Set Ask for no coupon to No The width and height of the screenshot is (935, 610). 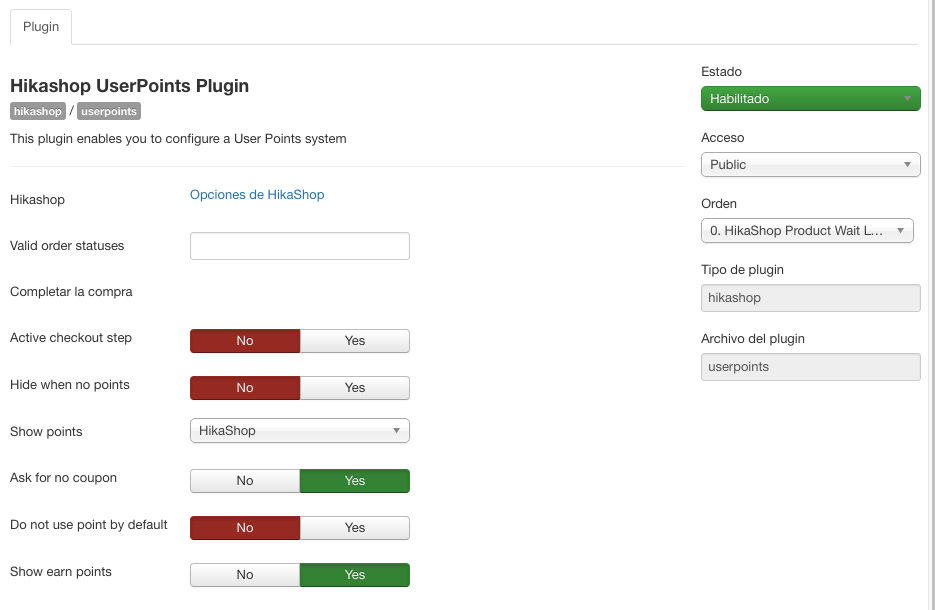point(245,481)
